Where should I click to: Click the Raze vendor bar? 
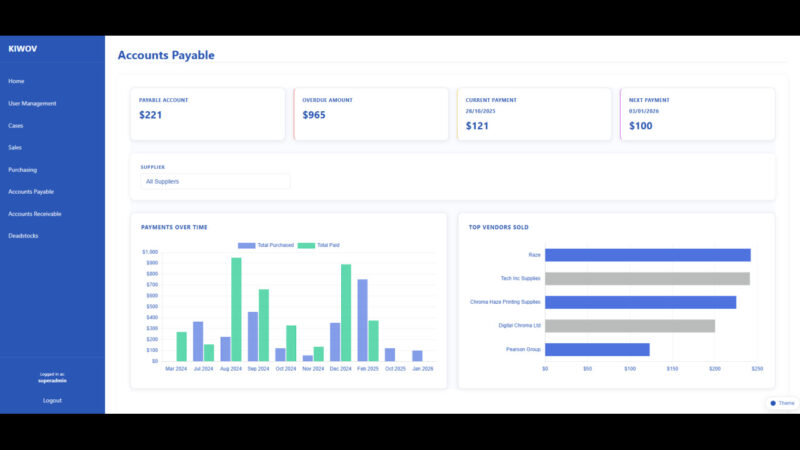coord(647,255)
